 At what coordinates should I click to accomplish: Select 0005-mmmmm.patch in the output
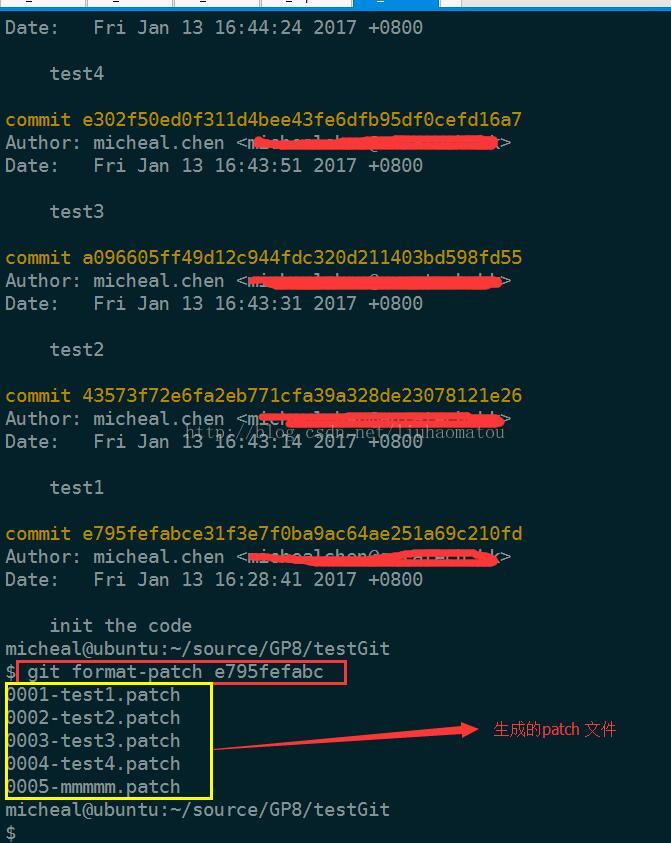tap(94, 787)
